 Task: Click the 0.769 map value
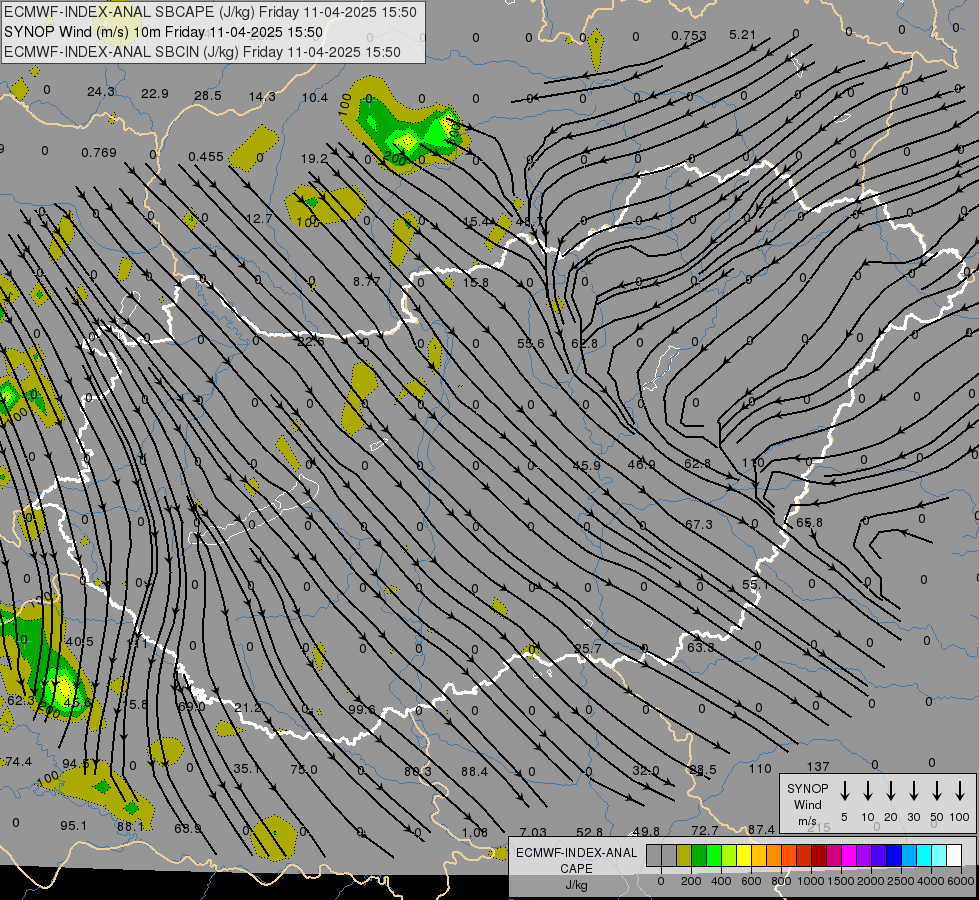click(99, 153)
